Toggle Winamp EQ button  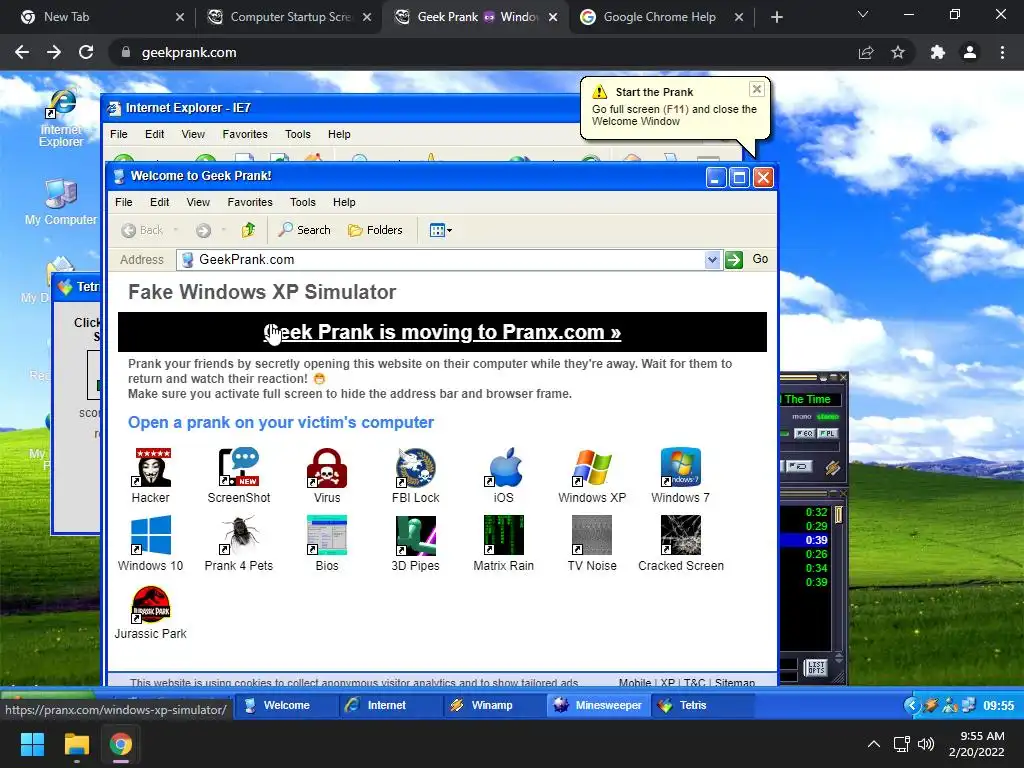click(x=804, y=434)
